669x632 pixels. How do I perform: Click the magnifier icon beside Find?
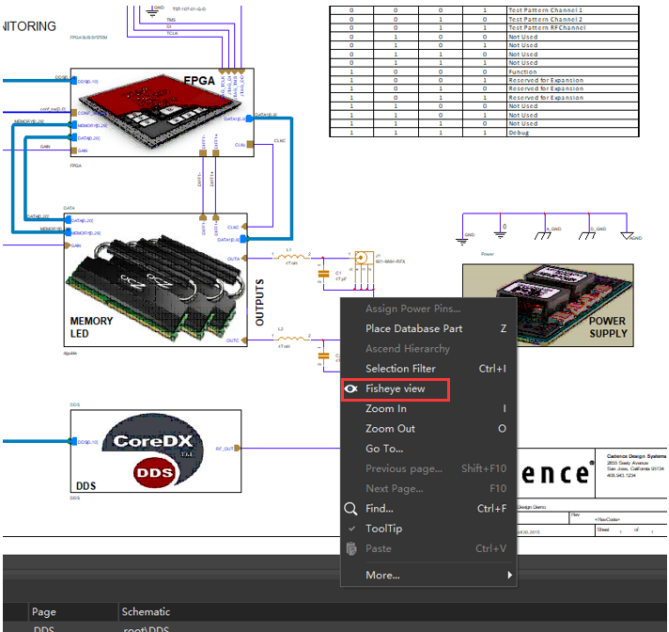pos(351,509)
